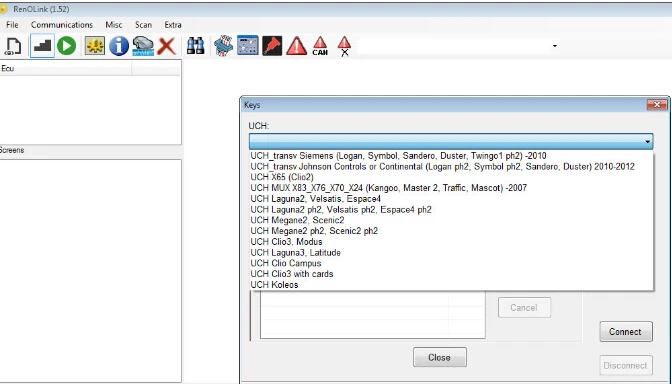Viewport: 672px width, 386px height.
Task: Click the CAN warning triangle icon
Action: 320,46
